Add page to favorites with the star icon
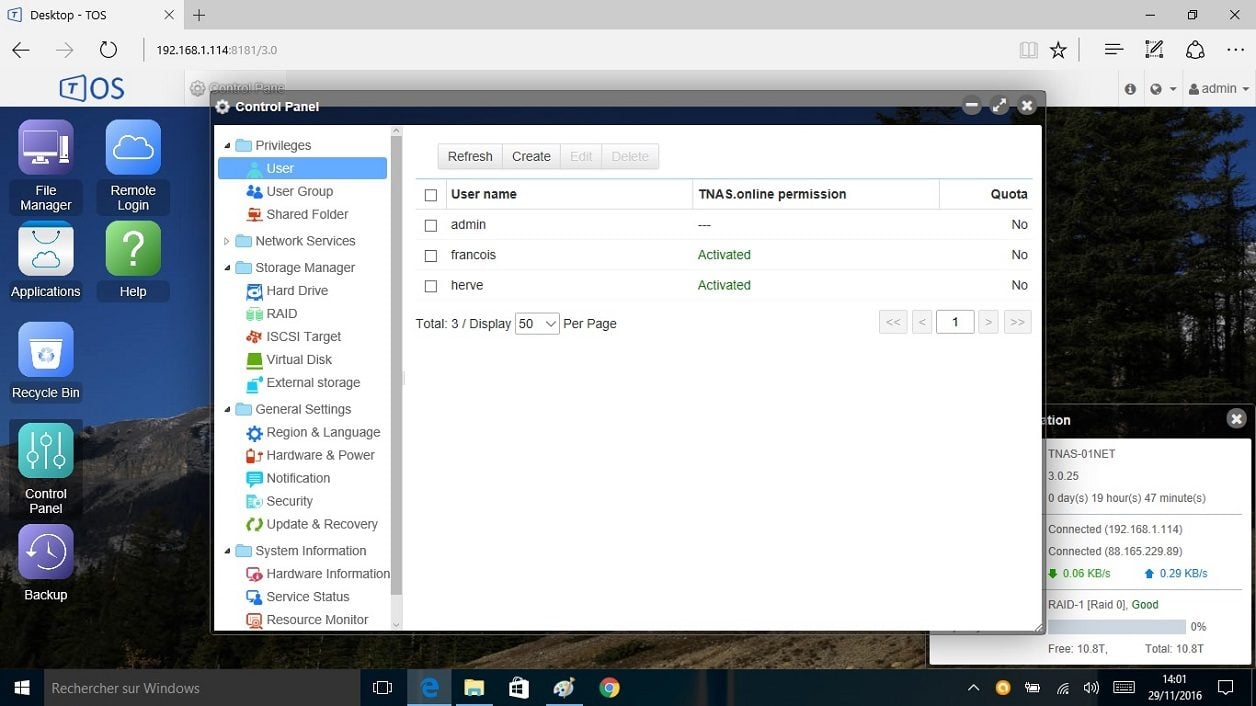The height and width of the screenshot is (706, 1256). click(x=1058, y=50)
